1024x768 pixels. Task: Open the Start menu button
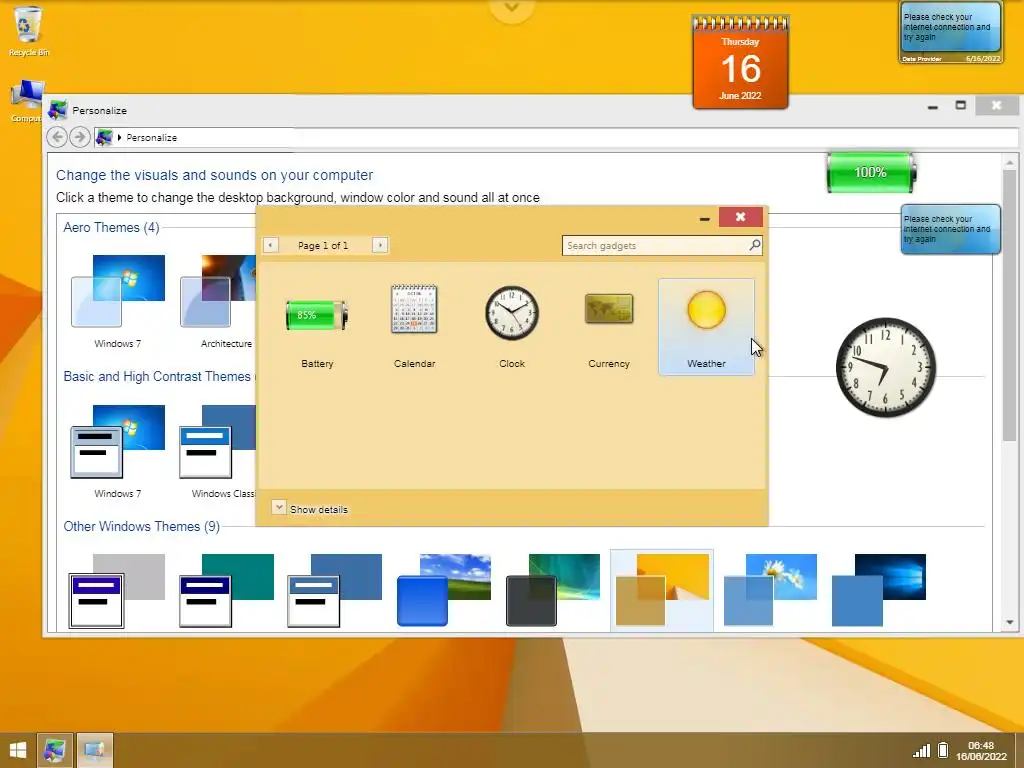tap(18, 750)
